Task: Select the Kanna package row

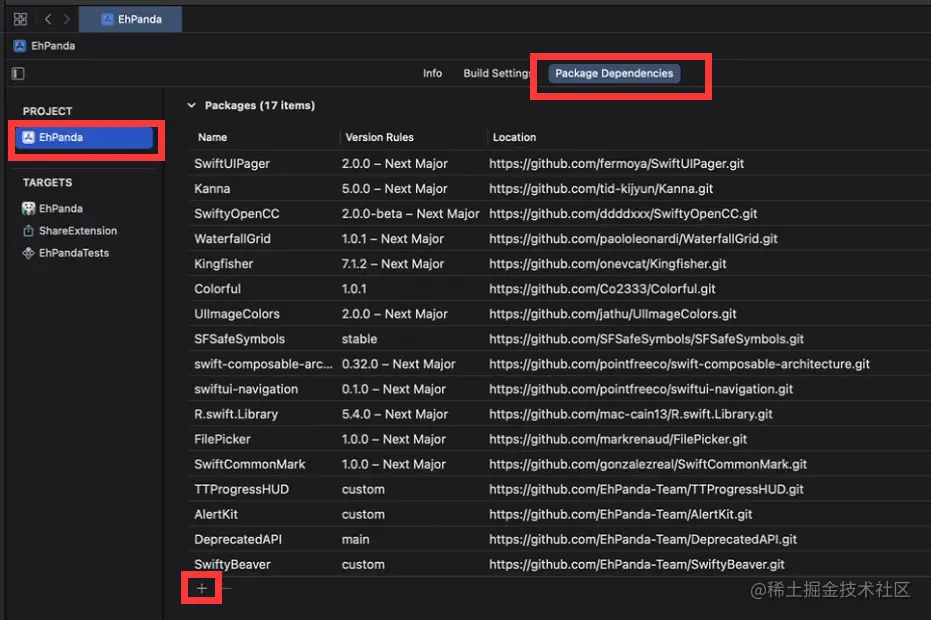Action: (x=558, y=189)
